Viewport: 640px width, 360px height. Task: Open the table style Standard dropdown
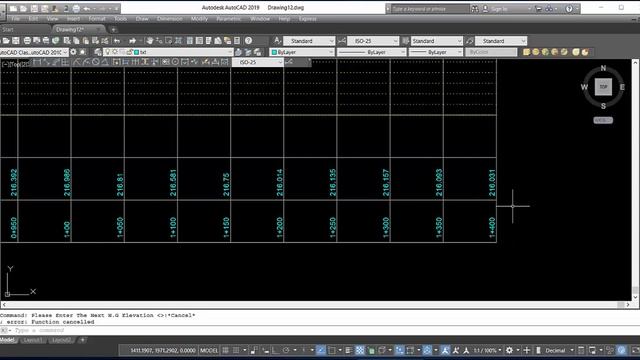tap(437, 41)
